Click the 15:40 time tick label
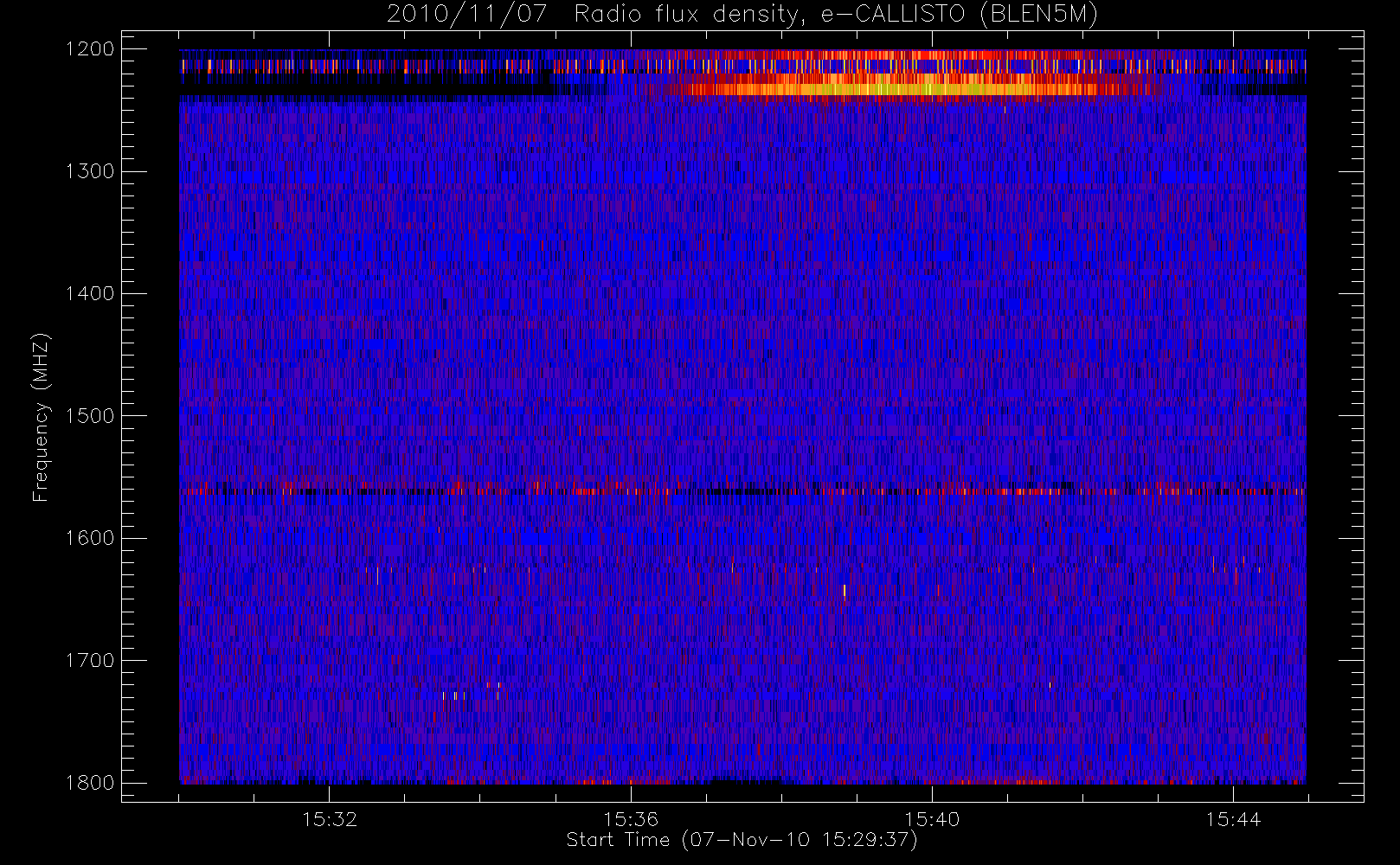The image size is (1400, 865). [x=932, y=819]
